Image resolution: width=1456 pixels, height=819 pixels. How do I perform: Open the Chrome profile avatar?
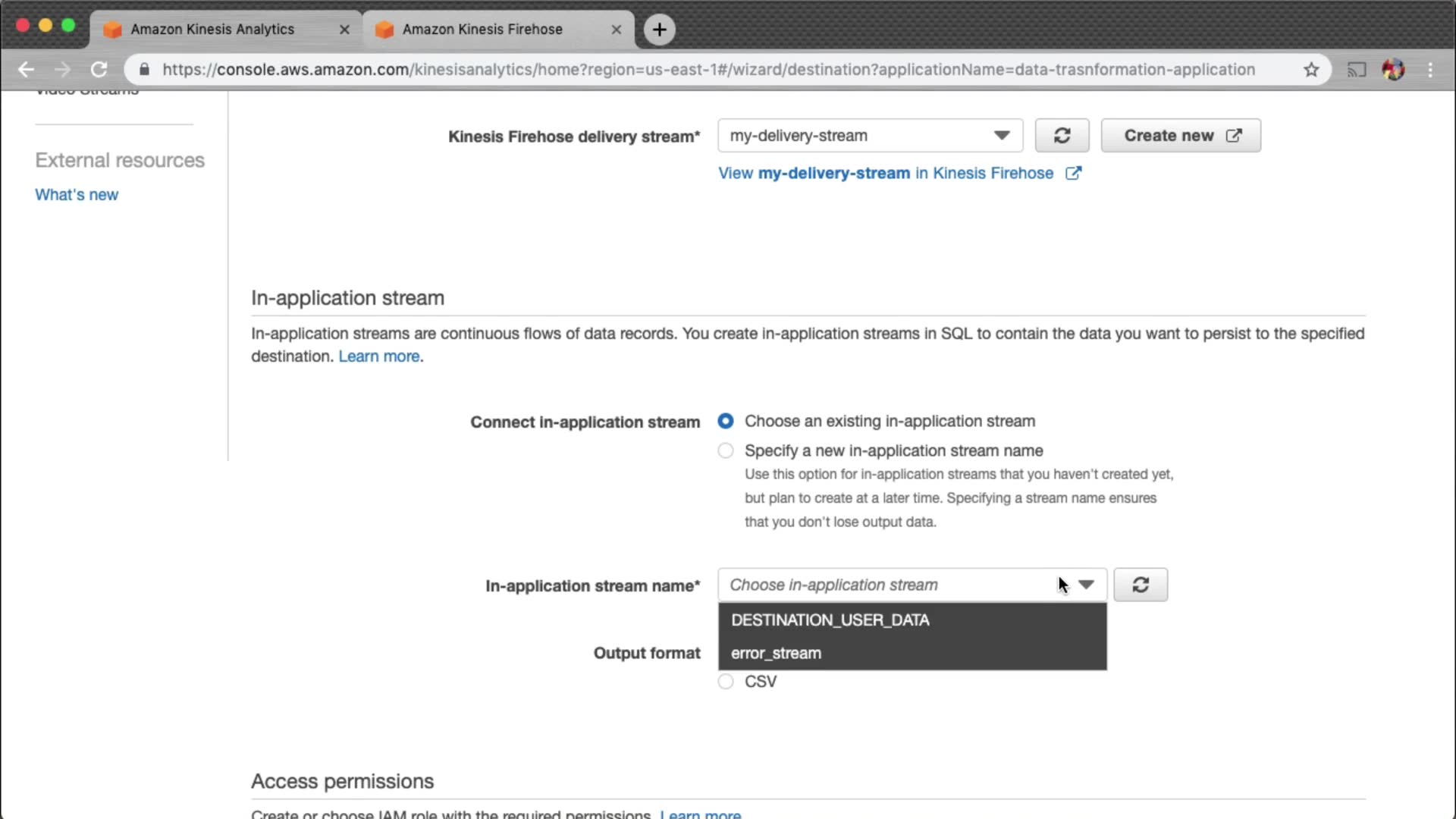1393,70
